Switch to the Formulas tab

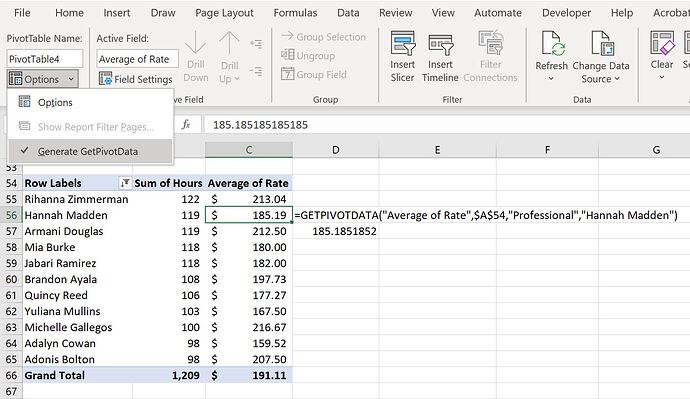click(295, 13)
